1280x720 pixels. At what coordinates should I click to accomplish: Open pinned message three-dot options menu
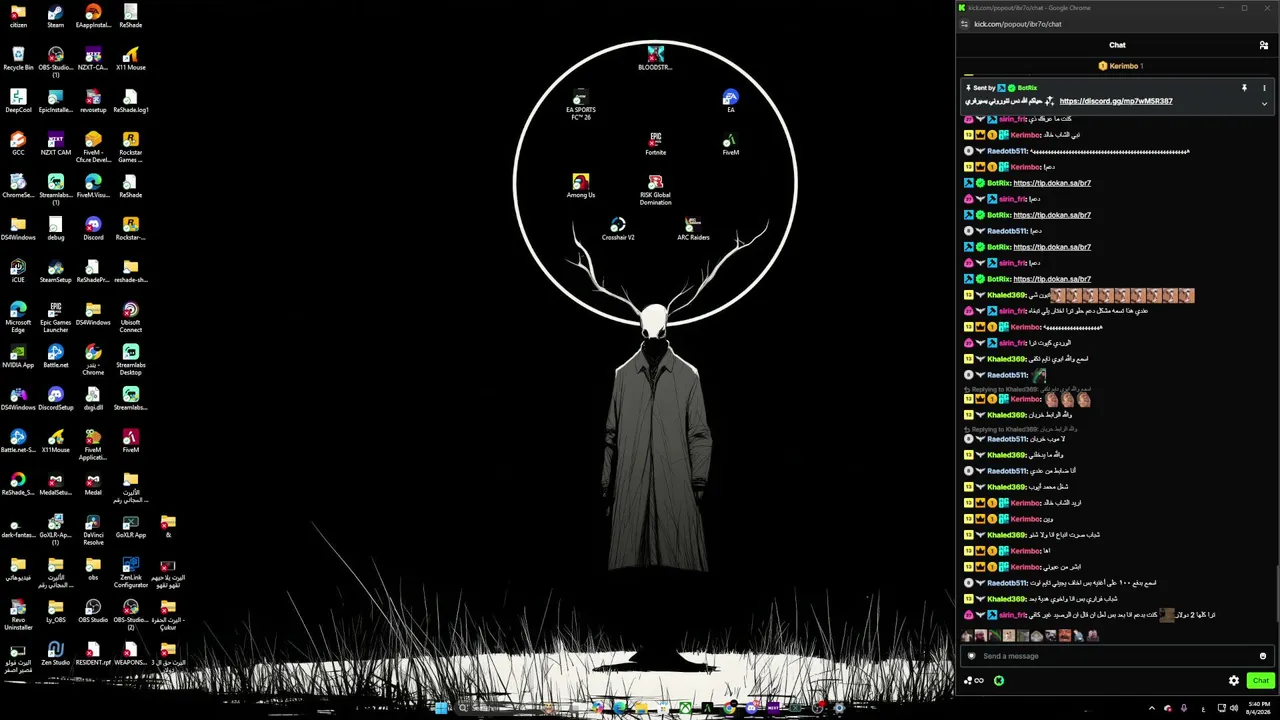click(1264, 88)
